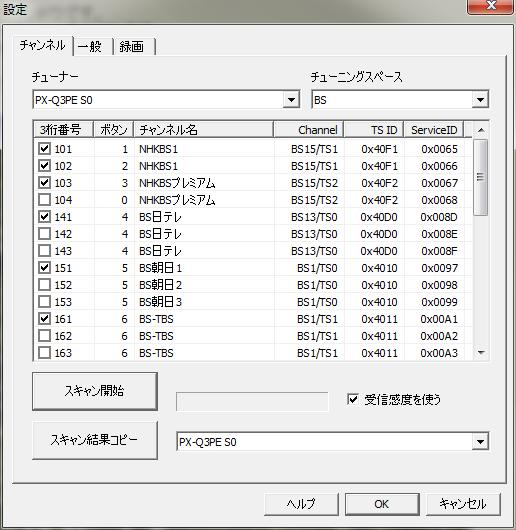The width and height of the screenshot is (516, 530).
Task: Enable the 104 NHKBSプレミアム channel checkbox
Action: (44, 200)
